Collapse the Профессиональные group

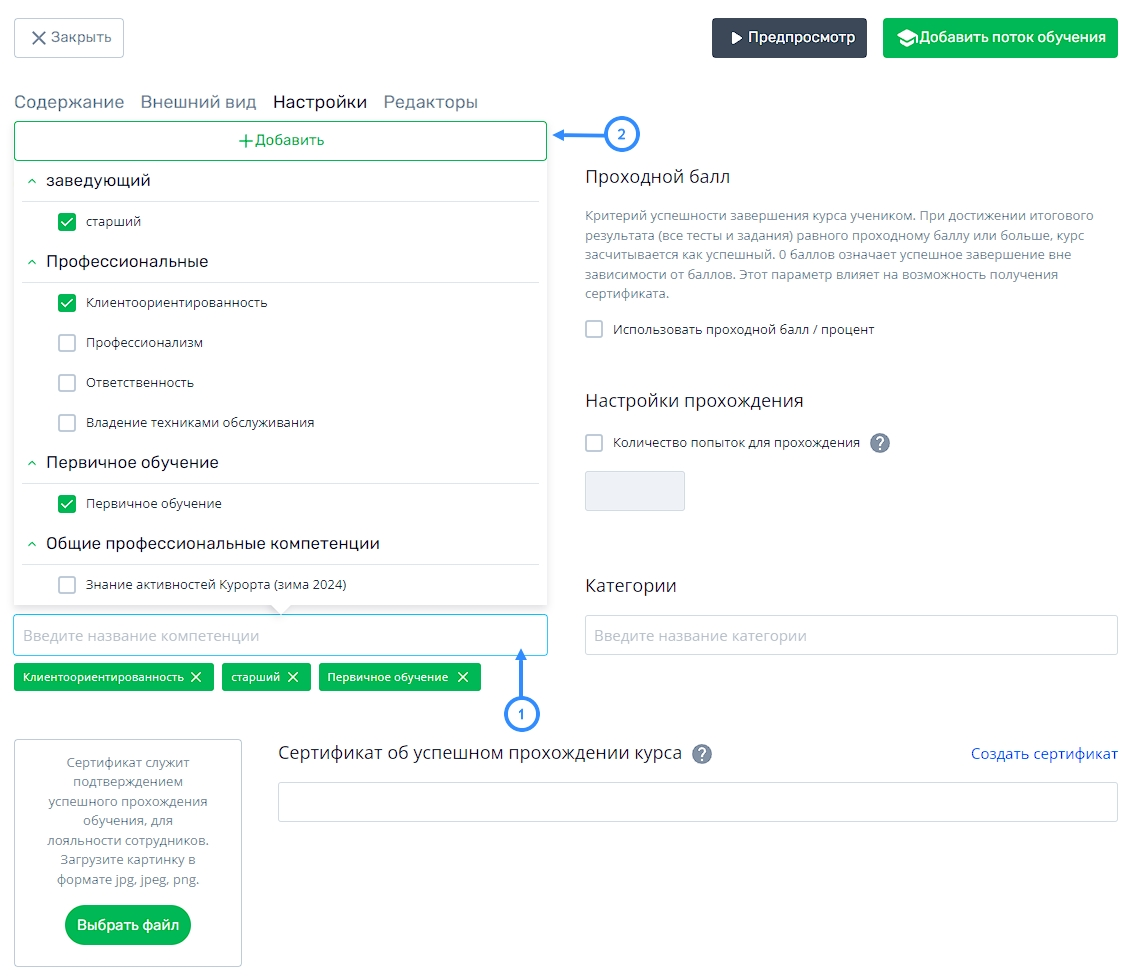pyautogui.click(x=32, y=262)
